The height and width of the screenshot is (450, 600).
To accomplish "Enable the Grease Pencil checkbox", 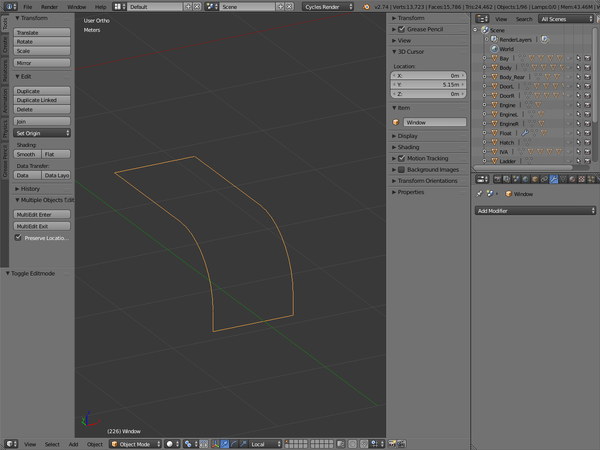I will pos(401,29).
